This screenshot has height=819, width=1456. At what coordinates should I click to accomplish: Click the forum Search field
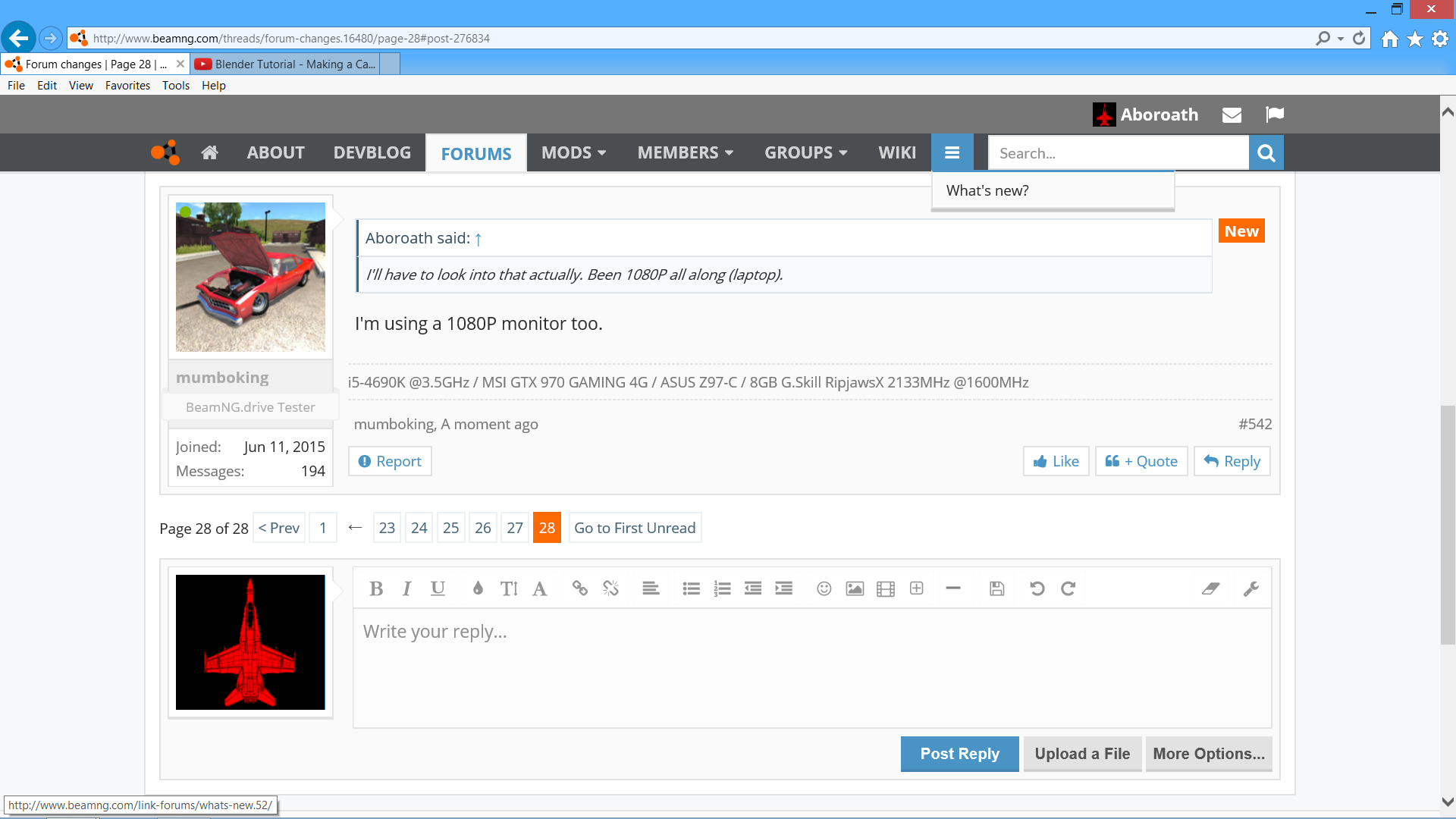click(x=1119, y=153)
